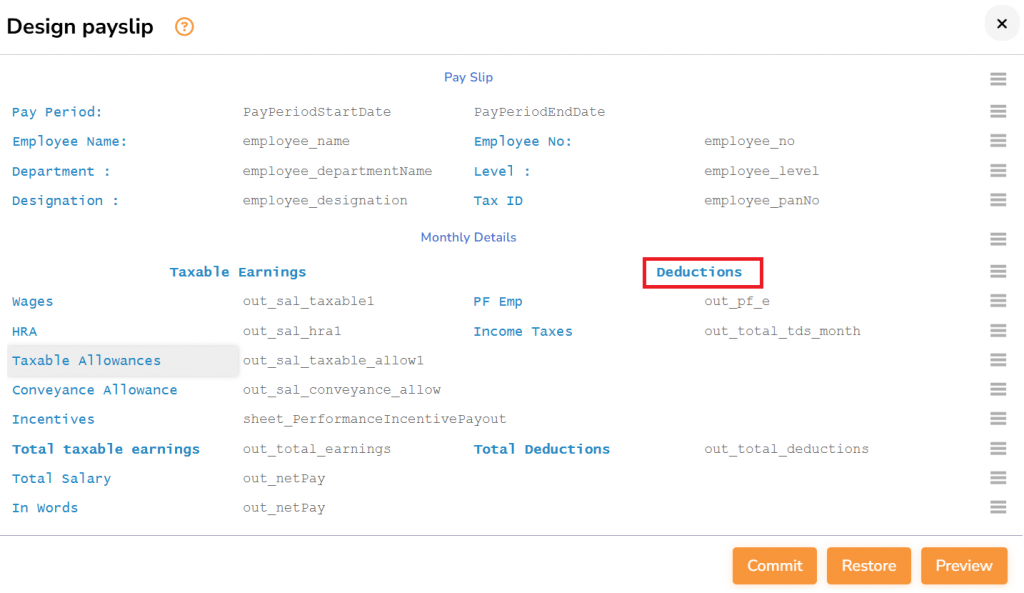Click the handle on the Incentives row
The height and width of the screenshot is (593, 1024).
tap(997, 419)
